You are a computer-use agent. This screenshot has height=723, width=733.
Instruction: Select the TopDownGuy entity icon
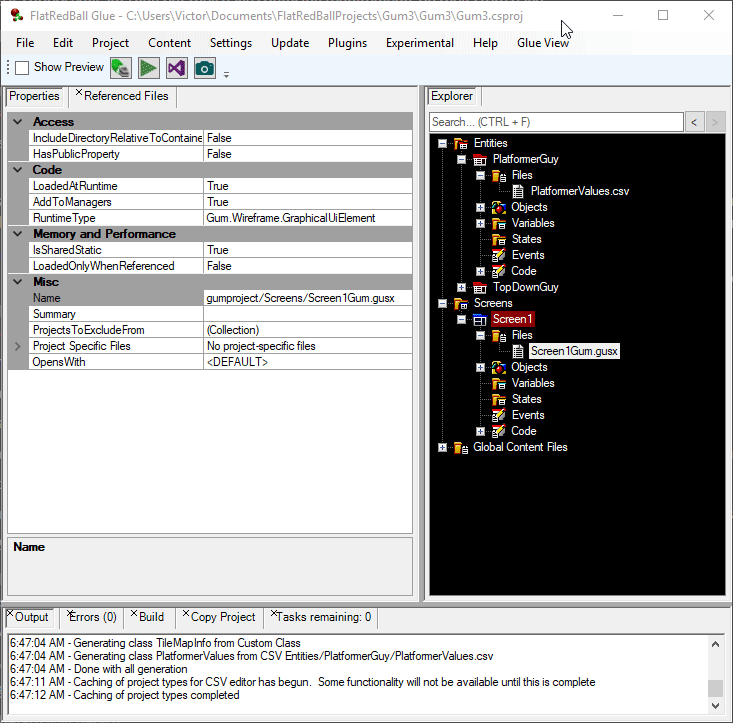point(480,287)
